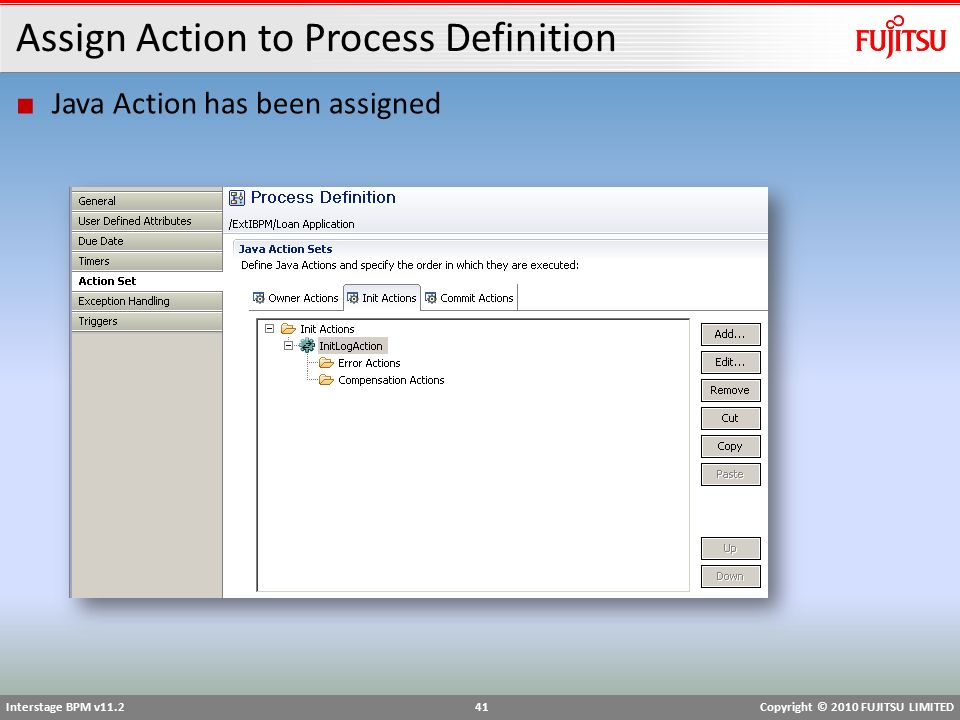960x720 pixels.
Task: Select the Init Actions root tree item
Action: (327, 329)
